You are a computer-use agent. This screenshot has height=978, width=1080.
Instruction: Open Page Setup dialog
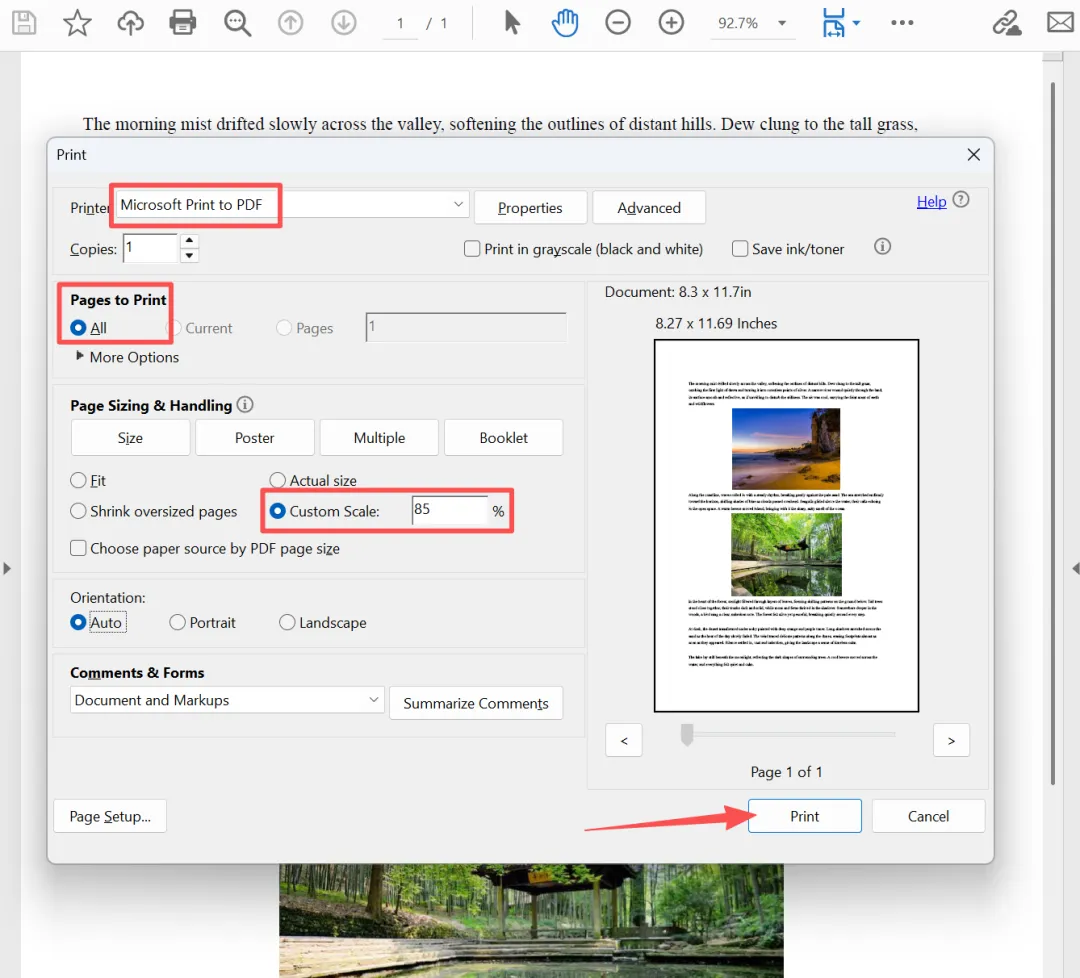click(x=110, y=816)
